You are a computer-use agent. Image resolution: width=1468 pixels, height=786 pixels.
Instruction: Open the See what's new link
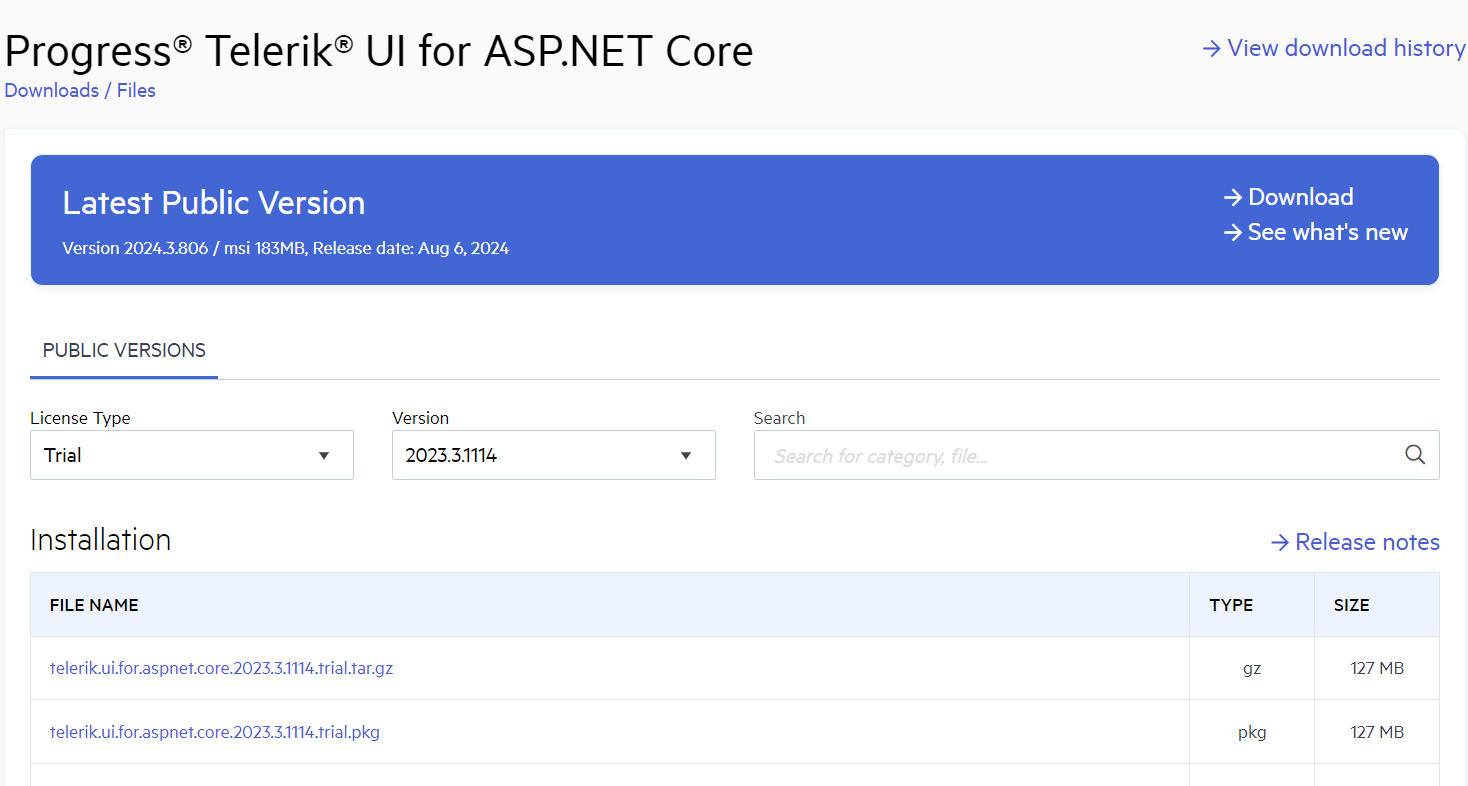click(x=1327, y=232)
